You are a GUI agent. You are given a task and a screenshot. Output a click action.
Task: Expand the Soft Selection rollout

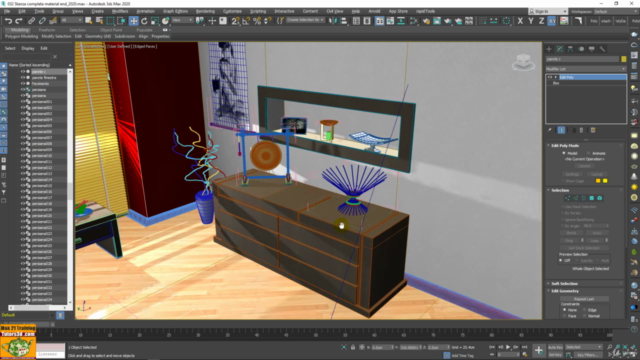pos(564,283)
